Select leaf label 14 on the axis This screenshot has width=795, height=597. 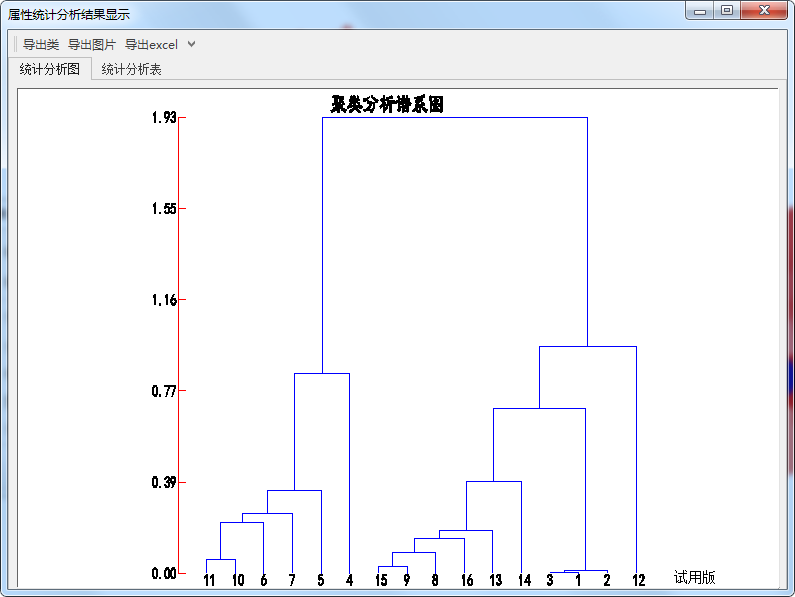pyautogui.click(x=524, y=580)
